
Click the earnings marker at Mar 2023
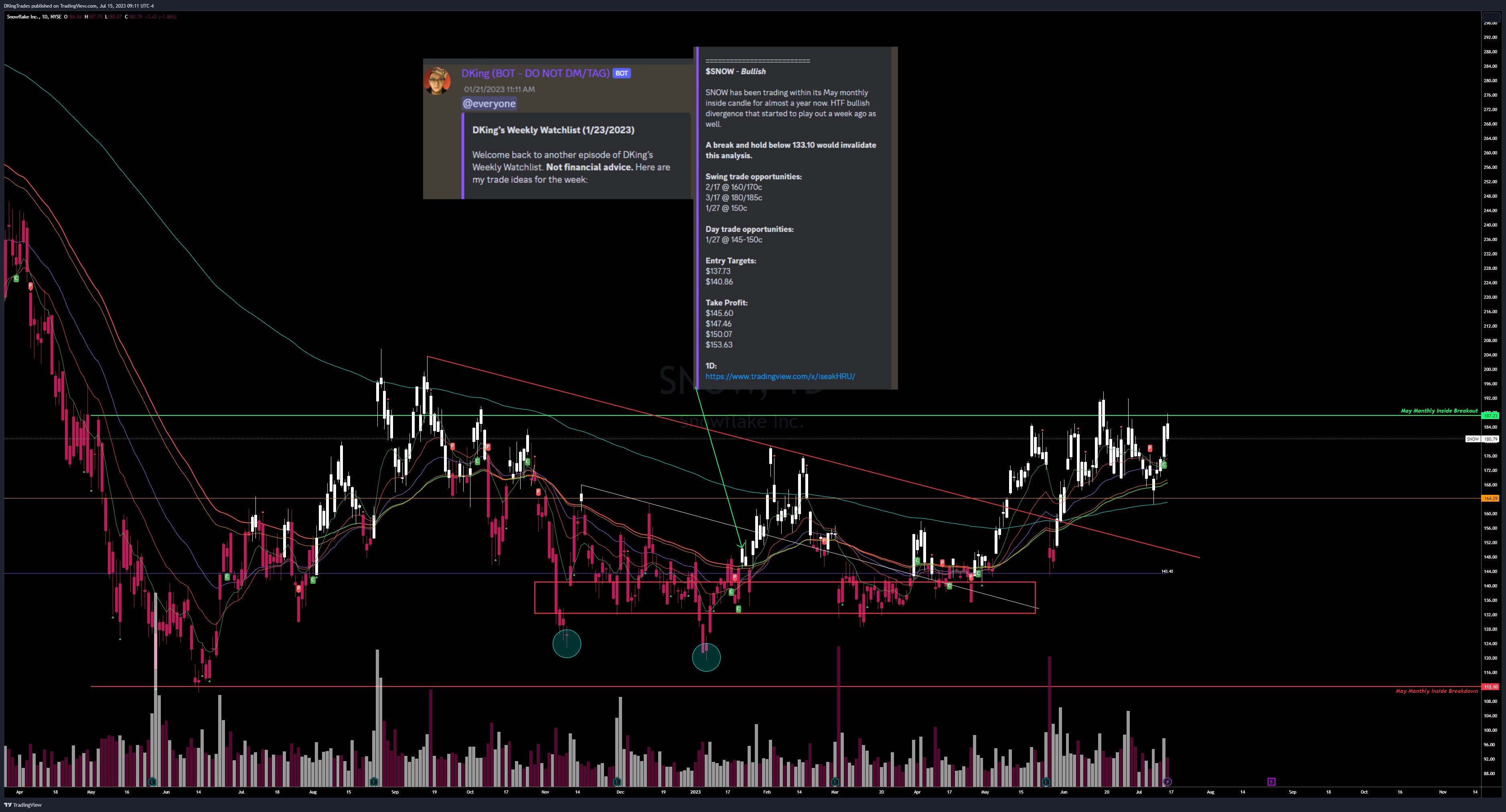pyautogui.click(x=835, y=782)
